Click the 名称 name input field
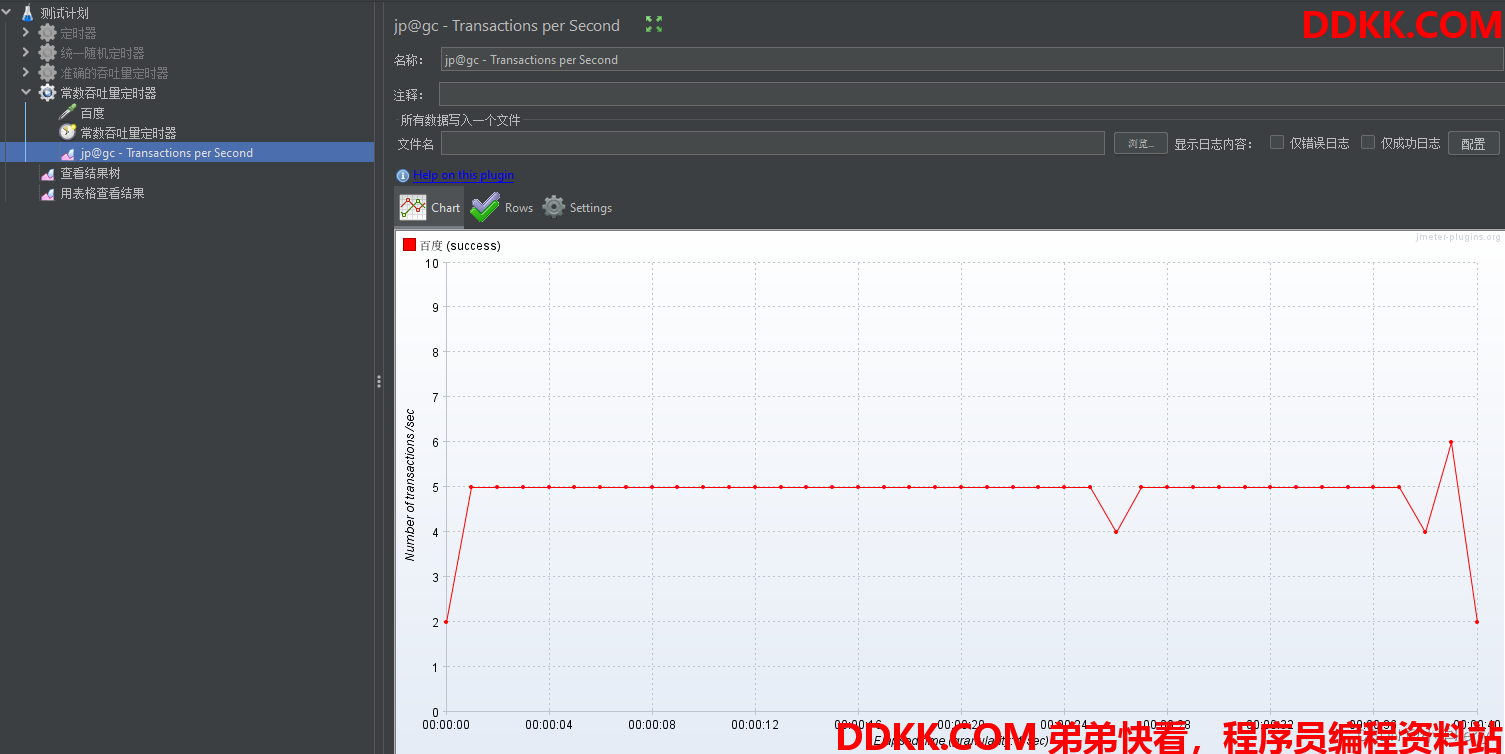Image resolution: width=1505 pixels, height=754 pixels. [972, 60]
